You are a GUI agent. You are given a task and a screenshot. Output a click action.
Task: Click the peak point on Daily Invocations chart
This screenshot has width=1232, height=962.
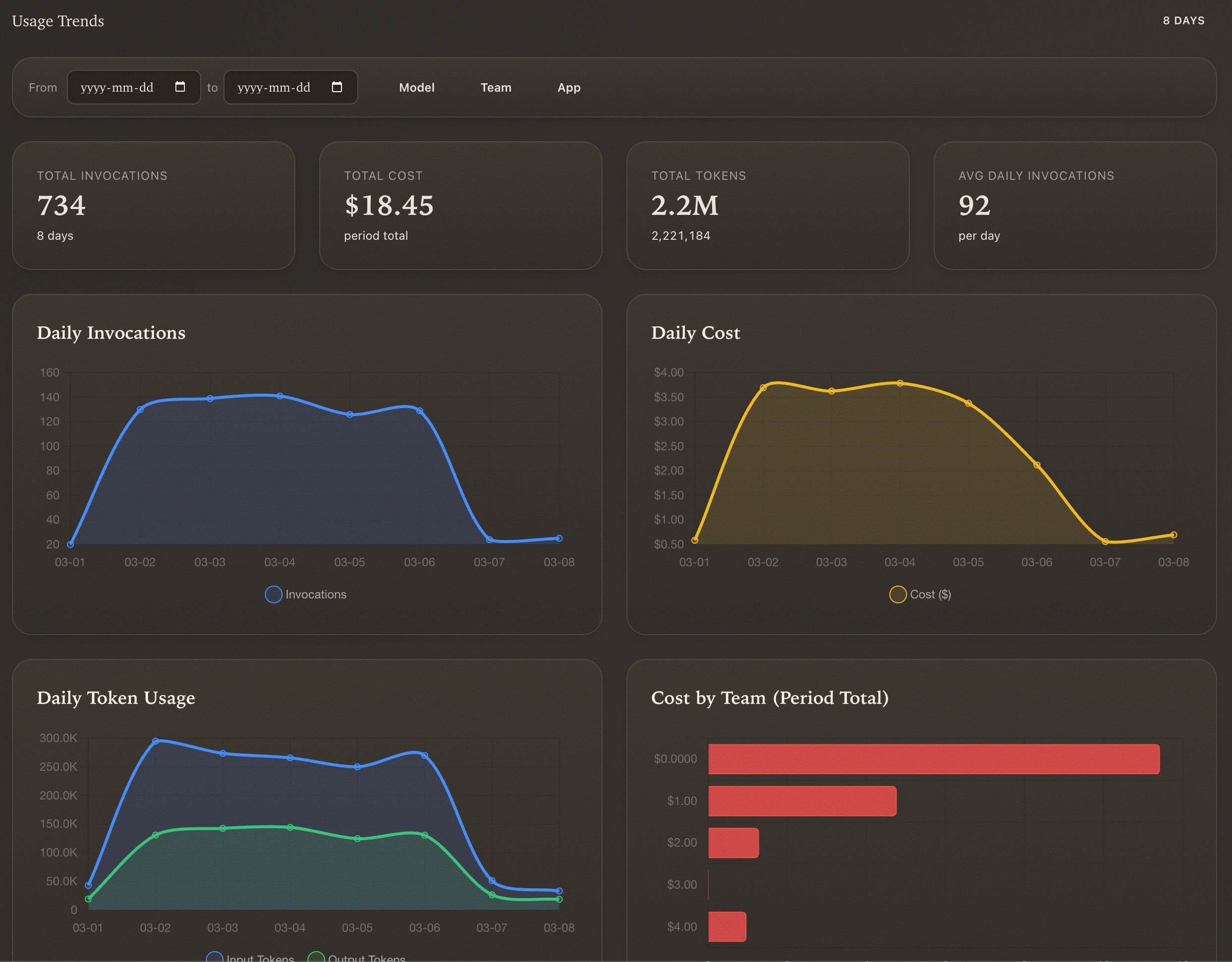tap(280, 395)
